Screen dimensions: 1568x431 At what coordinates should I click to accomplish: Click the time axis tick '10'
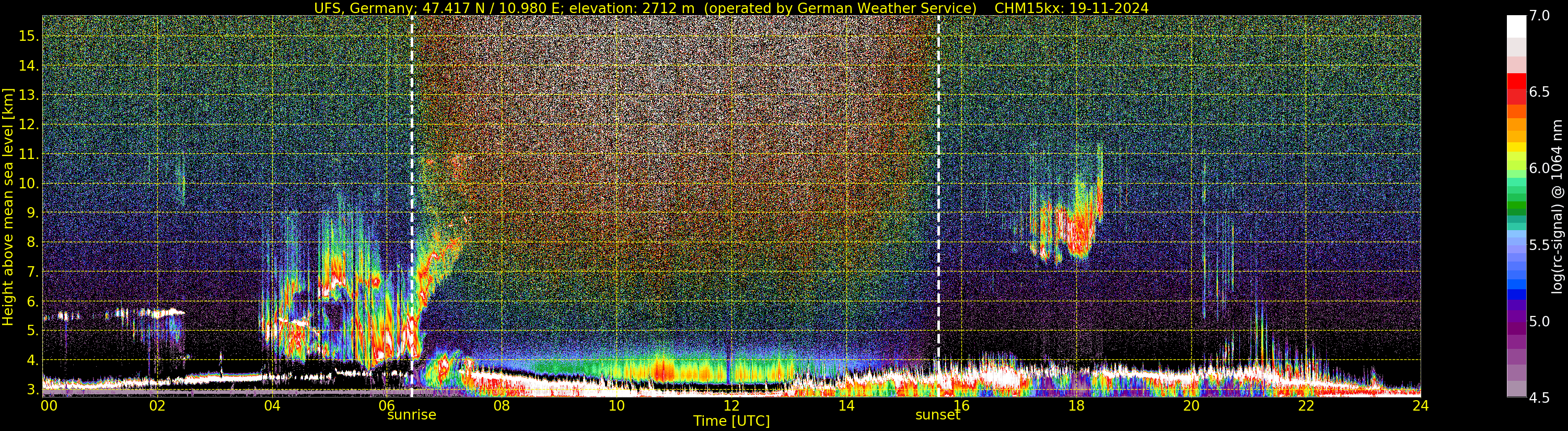617,405
